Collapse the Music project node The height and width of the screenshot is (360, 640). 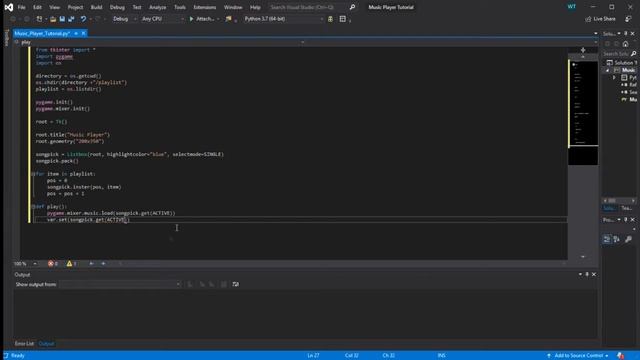click(x=608, y=71)
